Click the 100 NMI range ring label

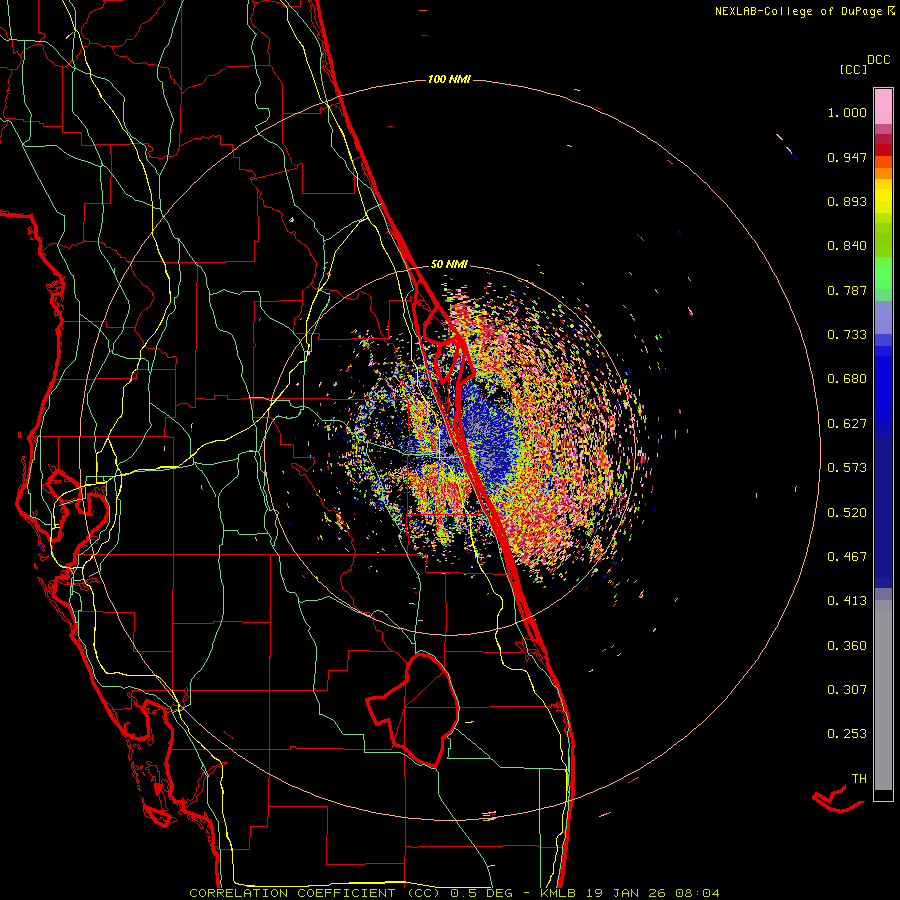click(449, 79)
